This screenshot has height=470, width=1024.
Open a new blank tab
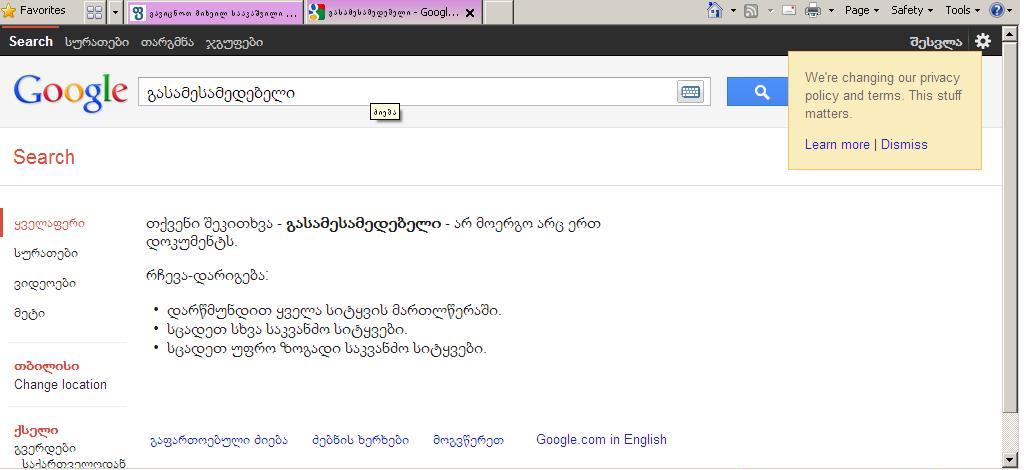(x=498, y=12)
